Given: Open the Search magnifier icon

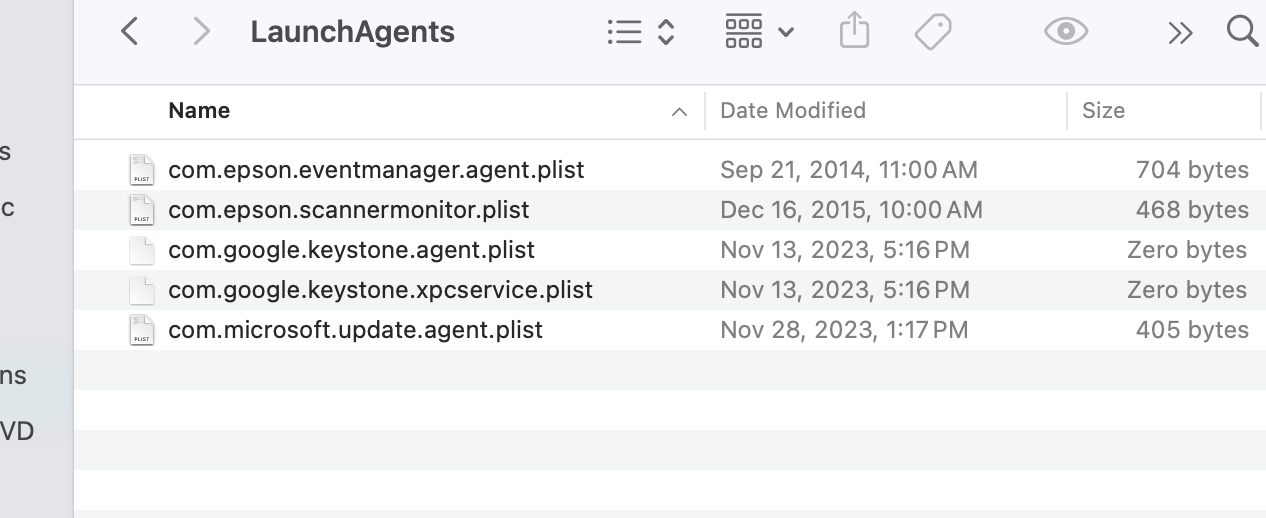Looking at the screenshot, I should (1242, 32).
